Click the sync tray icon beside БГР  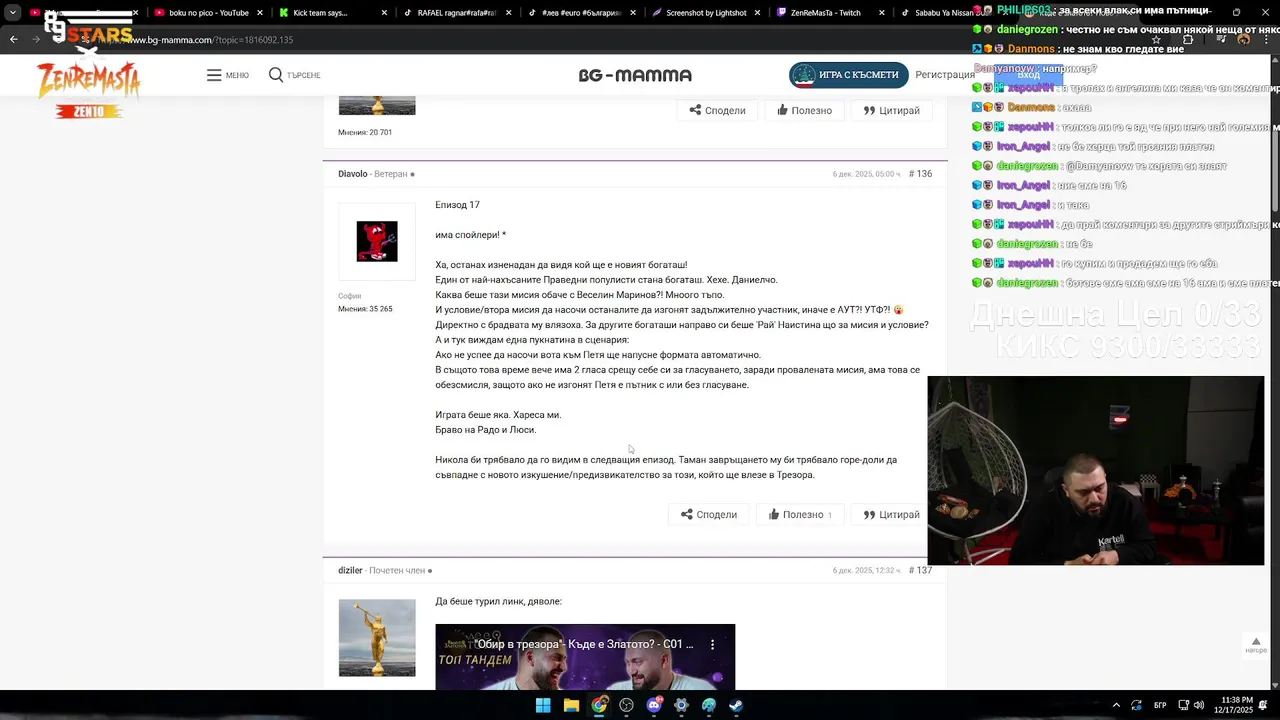click(x=1137, y=705)
